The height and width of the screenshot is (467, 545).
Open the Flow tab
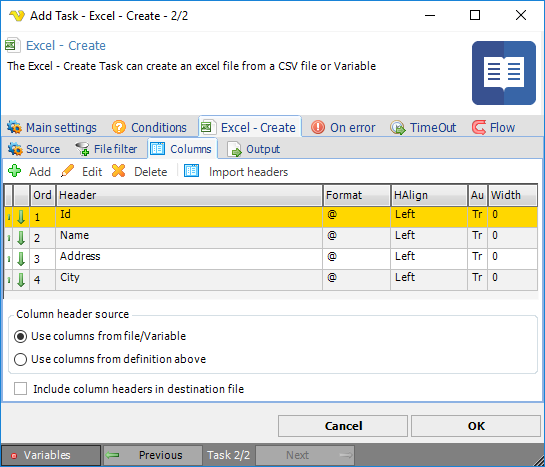point(493,128)
